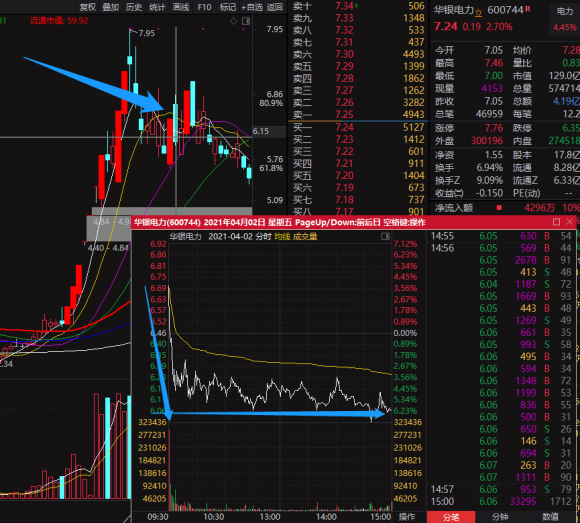Open the 数值 tab
Image resolution: width=580 pixels, height=523 pixels.
550,517
